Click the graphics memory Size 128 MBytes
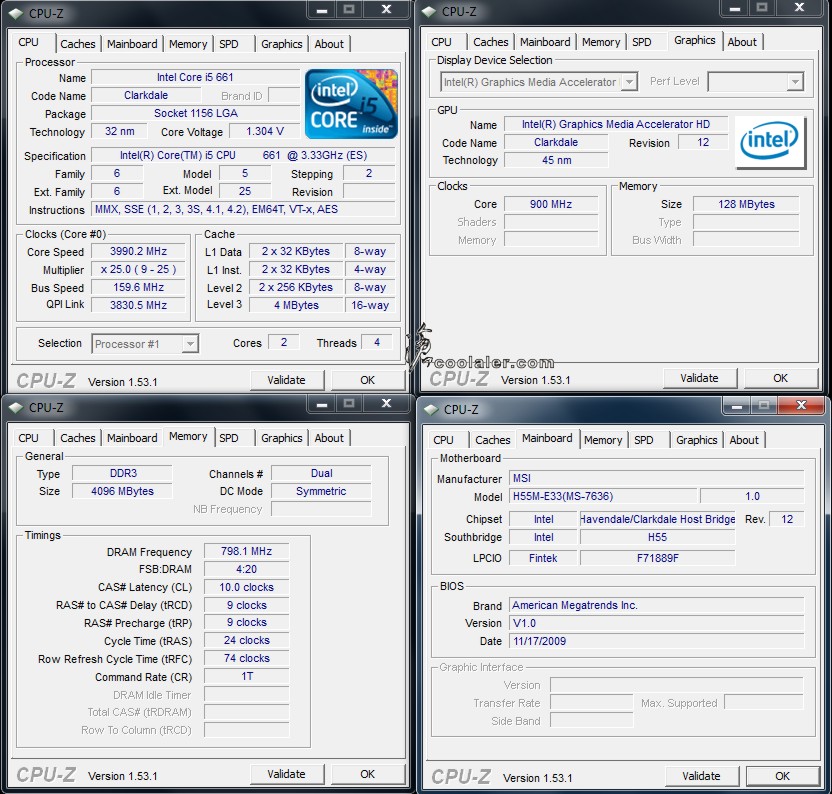 click(746, 204)
